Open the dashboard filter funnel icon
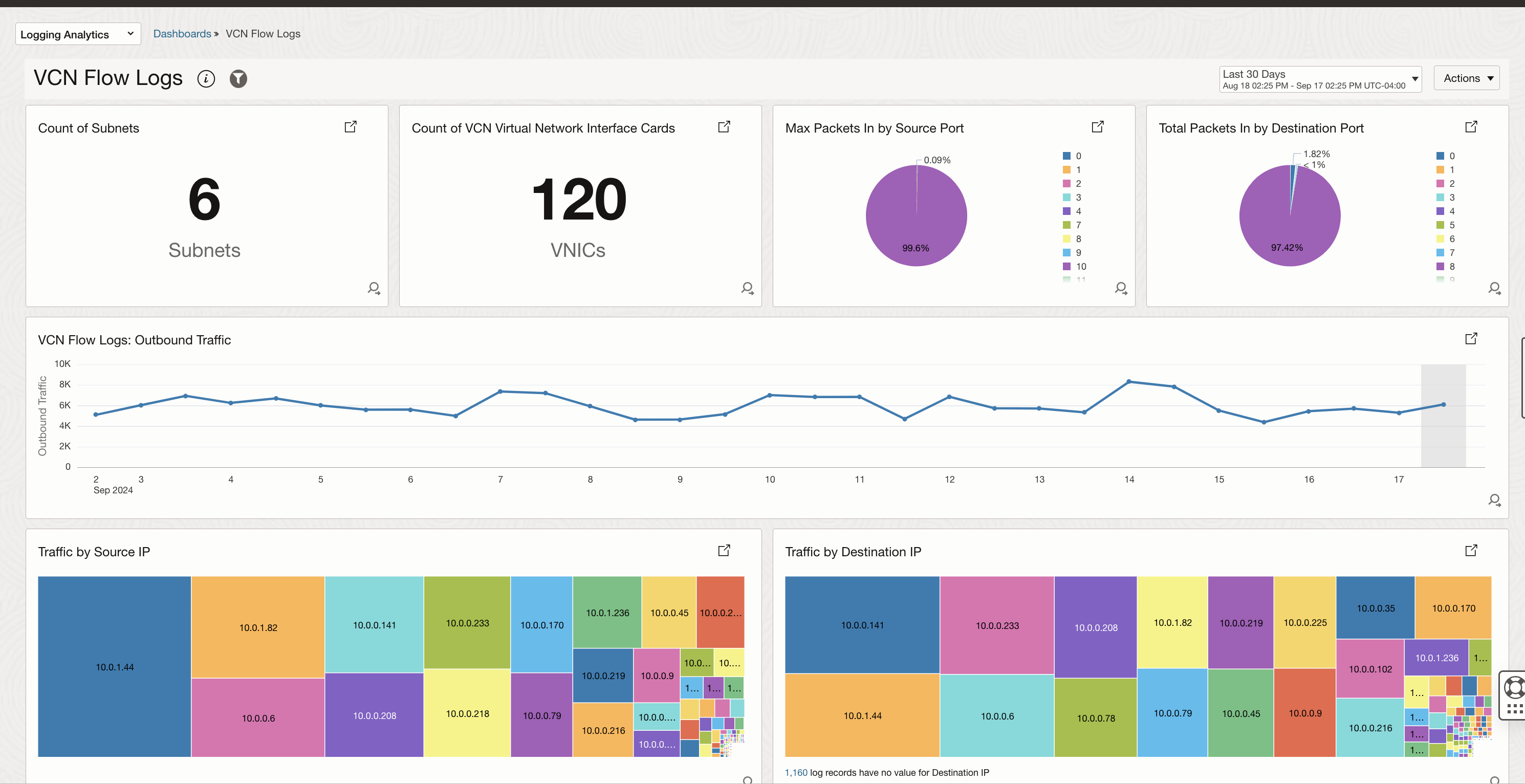This screenshot has width=1525, height=784. (x=238, y=79)
